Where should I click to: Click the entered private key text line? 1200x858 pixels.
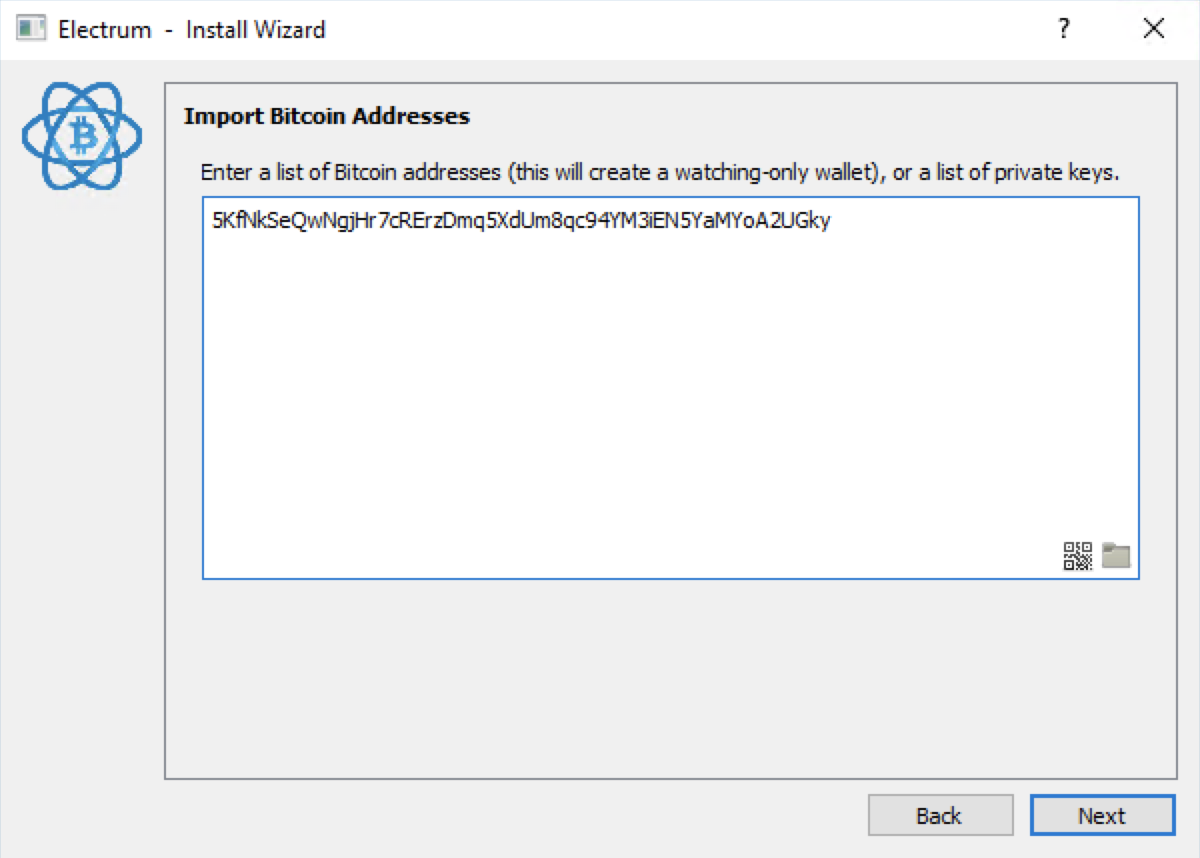pos(520,221)
